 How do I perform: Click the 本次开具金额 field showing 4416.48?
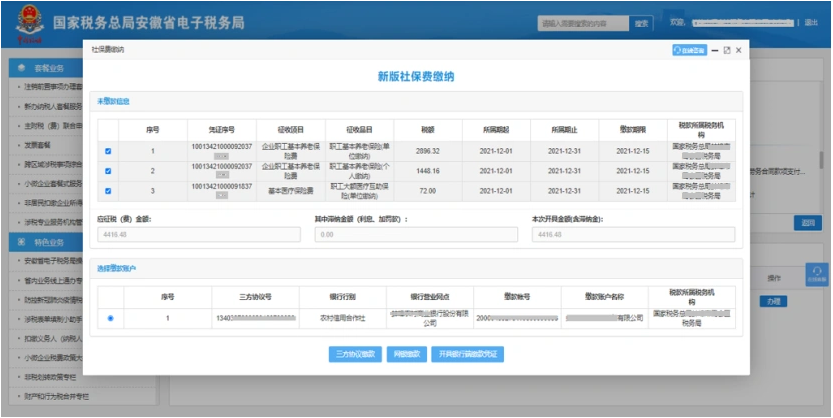pyautogui.click(x=633, y=234)
